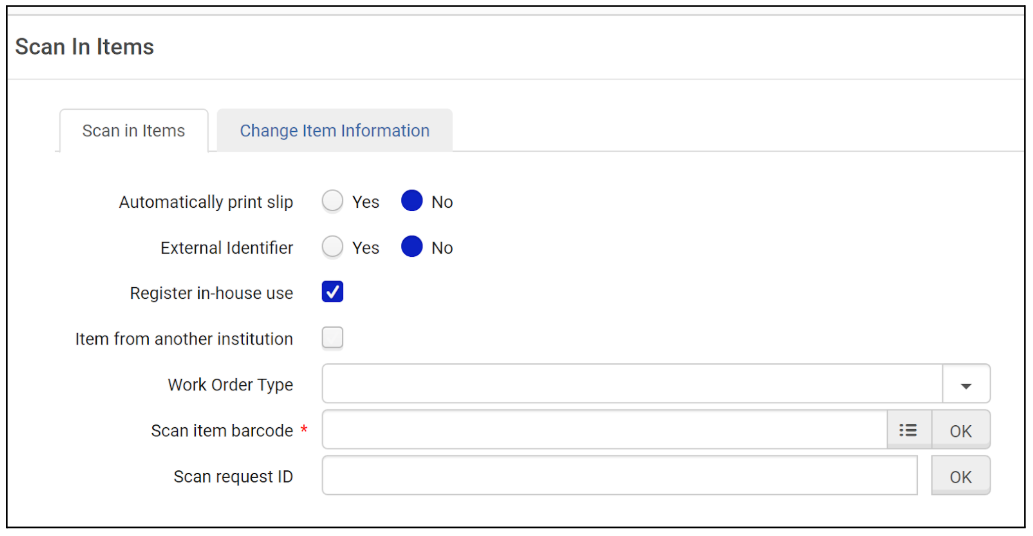The image size is (1033, 536).
Task: Check Item from another institution checkbox
Action: pyautogui.click(x=333, y=339)
